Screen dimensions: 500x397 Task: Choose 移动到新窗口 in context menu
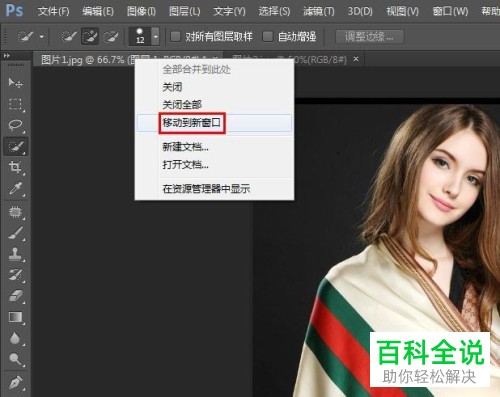click(x=214, y=123)
